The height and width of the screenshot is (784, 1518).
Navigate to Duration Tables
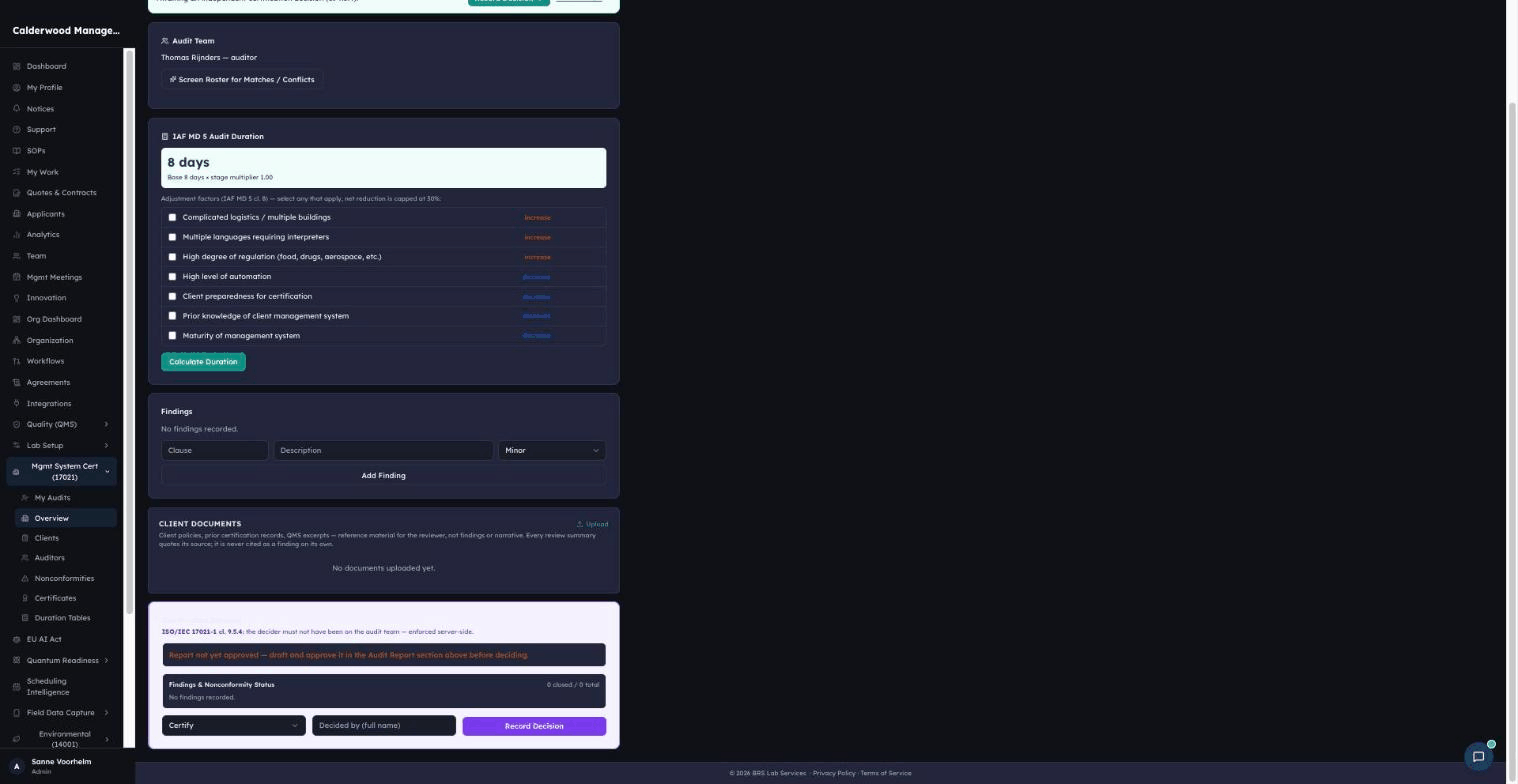pos(65,618)
